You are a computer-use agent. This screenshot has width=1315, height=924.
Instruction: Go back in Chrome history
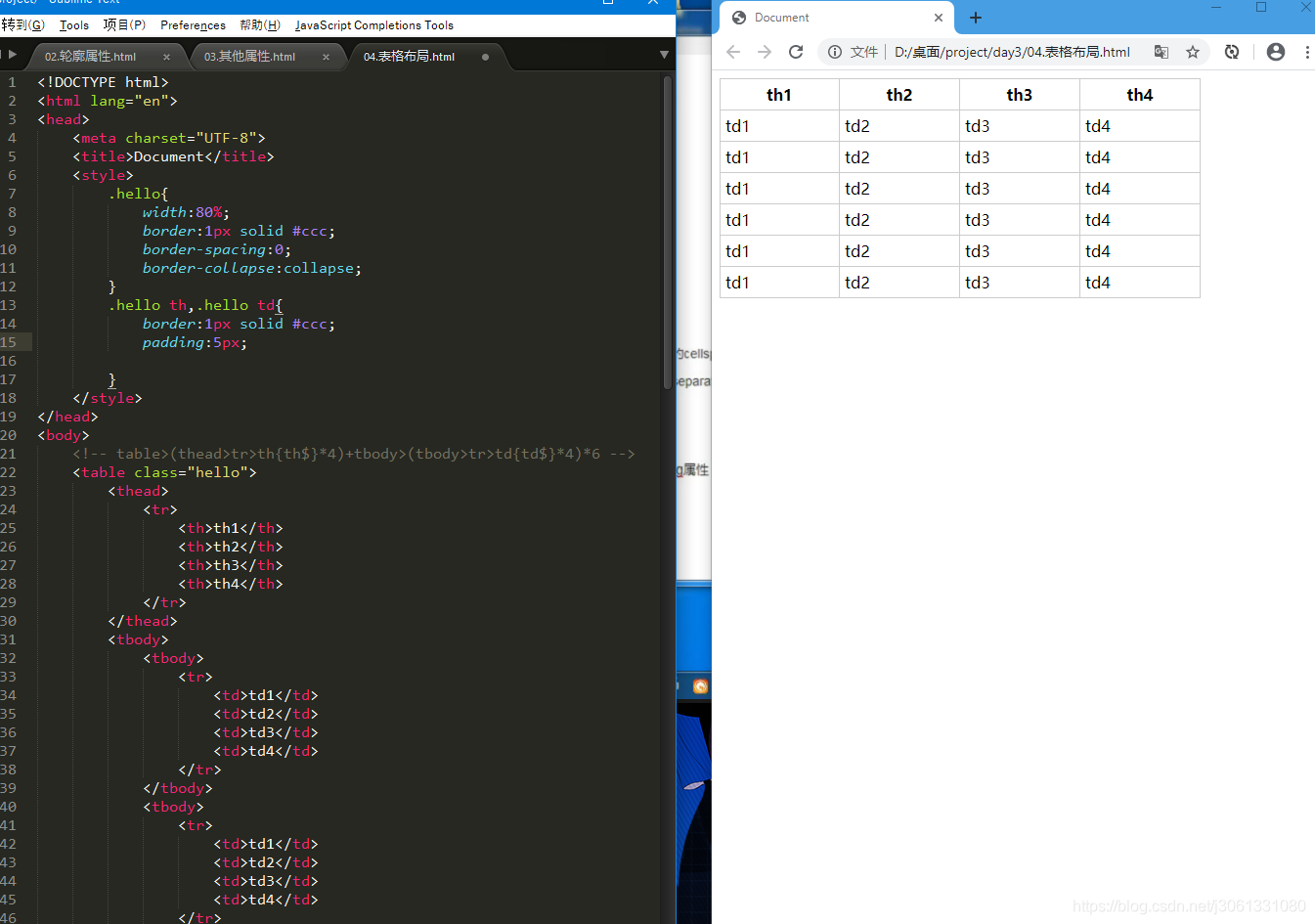(x=733, y=52)
